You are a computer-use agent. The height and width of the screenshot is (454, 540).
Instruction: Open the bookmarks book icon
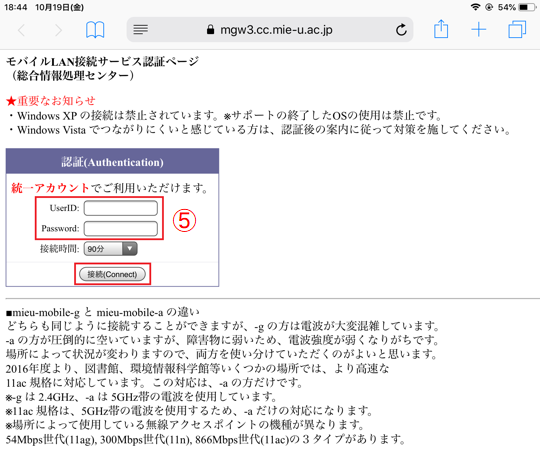95,30
